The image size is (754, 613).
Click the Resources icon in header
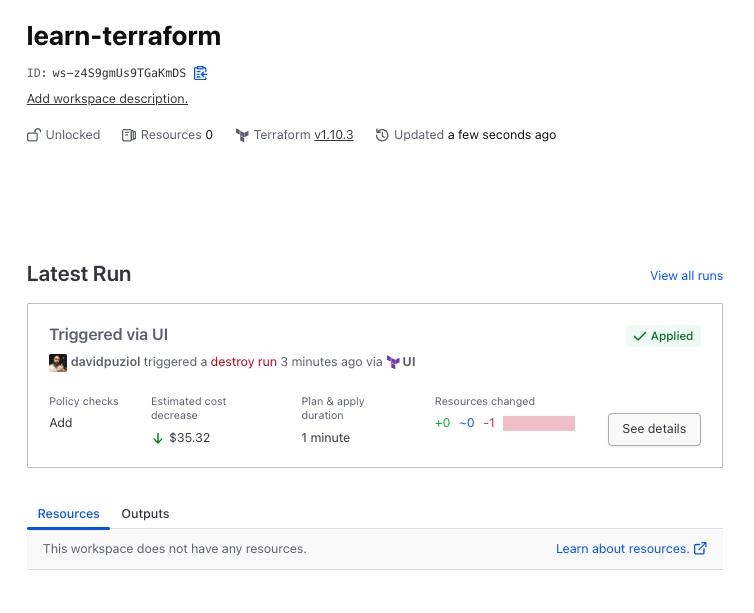[x=129, y=135]
